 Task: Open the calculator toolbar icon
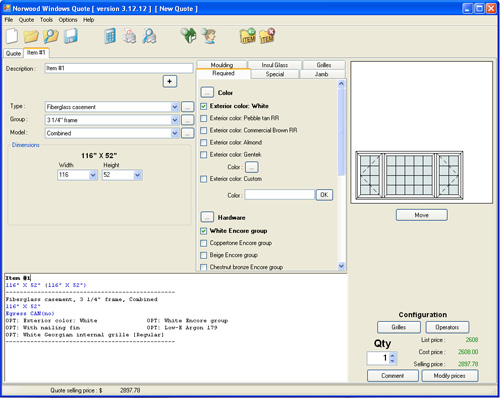coord(110,36)
